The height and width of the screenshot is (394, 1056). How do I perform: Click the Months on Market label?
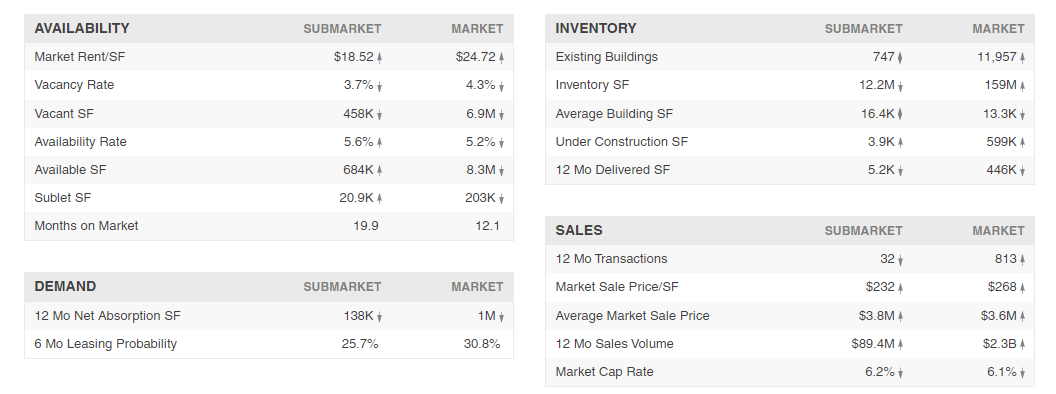[x=86, y=226]
